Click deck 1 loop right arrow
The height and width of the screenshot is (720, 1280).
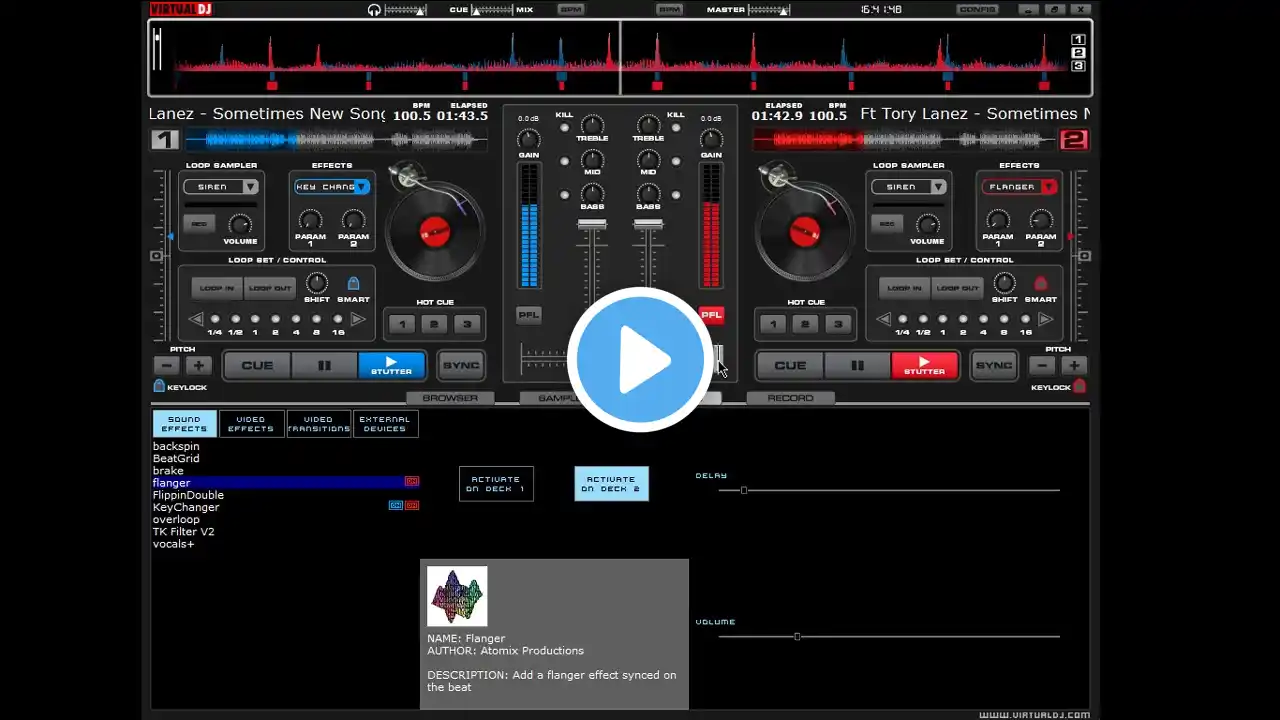tap(357, 320)
